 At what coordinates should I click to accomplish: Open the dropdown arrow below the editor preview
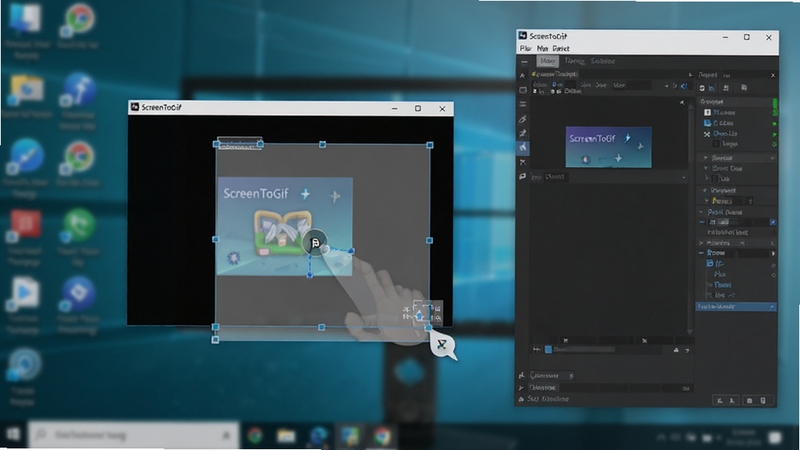684,178
